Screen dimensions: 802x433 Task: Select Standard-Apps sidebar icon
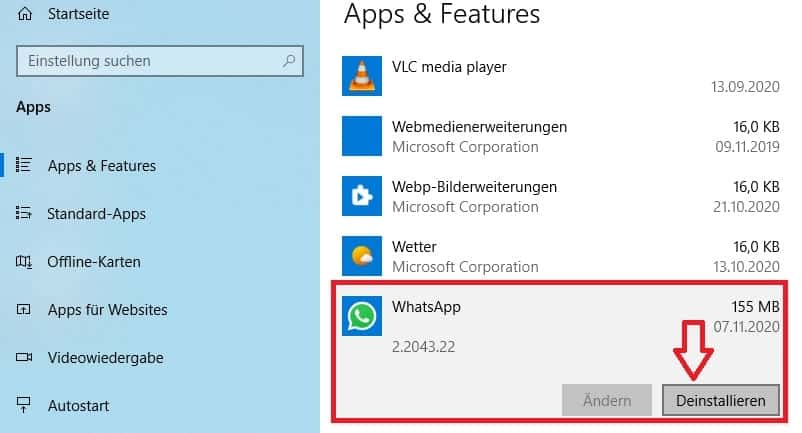tap(24, 213)
